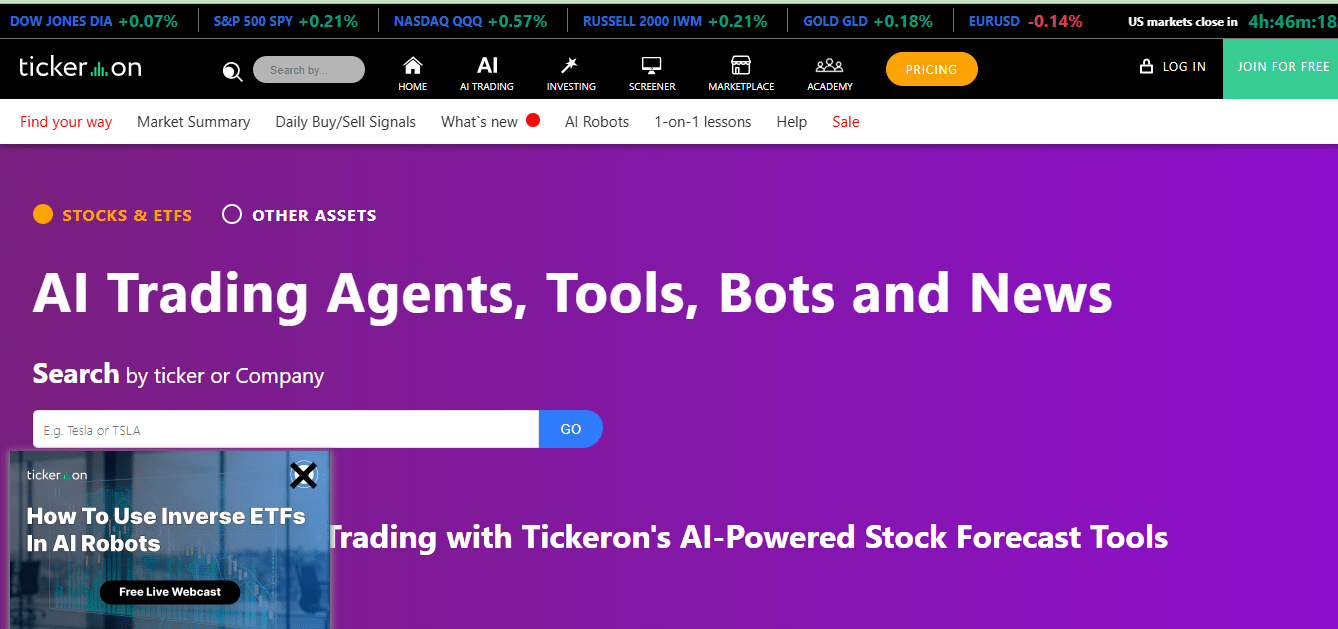The height and width of the screenshot is (629, 1338).
Task: Open Daily Buy/Sell Signals menu item
Action: click(x=345, y=122)
